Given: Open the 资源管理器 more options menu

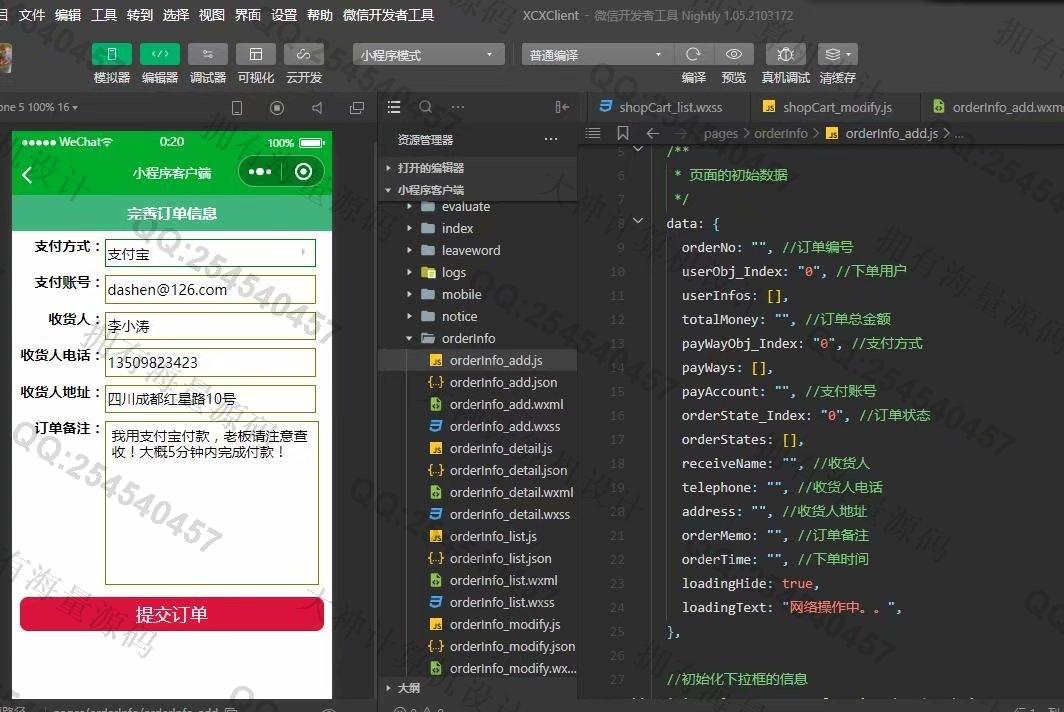Looking at the screenshot, I should [x=550, y=139].
